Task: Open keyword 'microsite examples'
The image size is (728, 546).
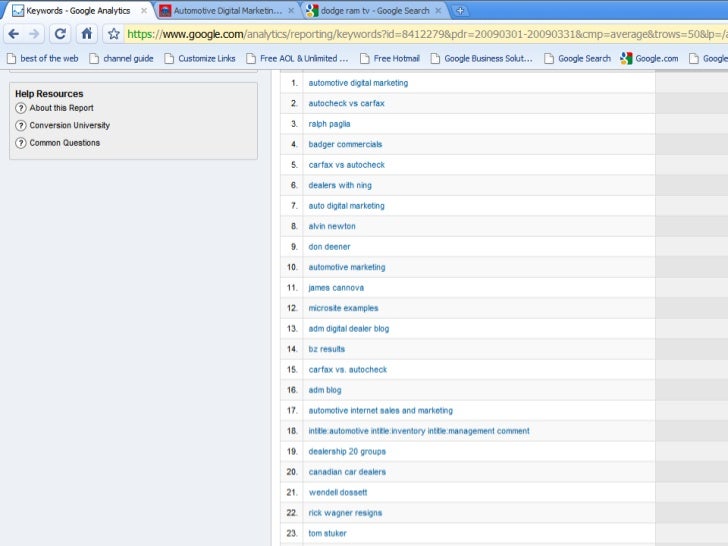Action: pyautogui.click(x=343, y=308)
